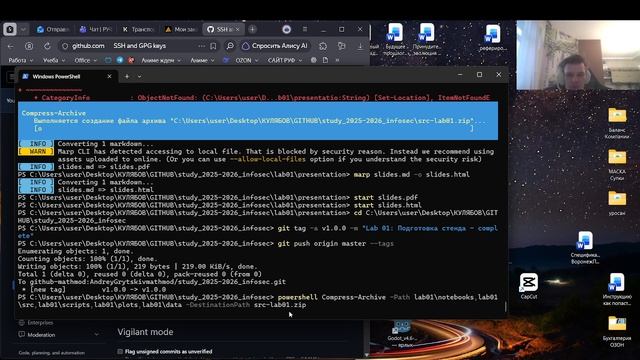The height and width of the screenshot is (360, 640).
Task: Open new PowerShell tab with plus button
Action: point(127,76)
